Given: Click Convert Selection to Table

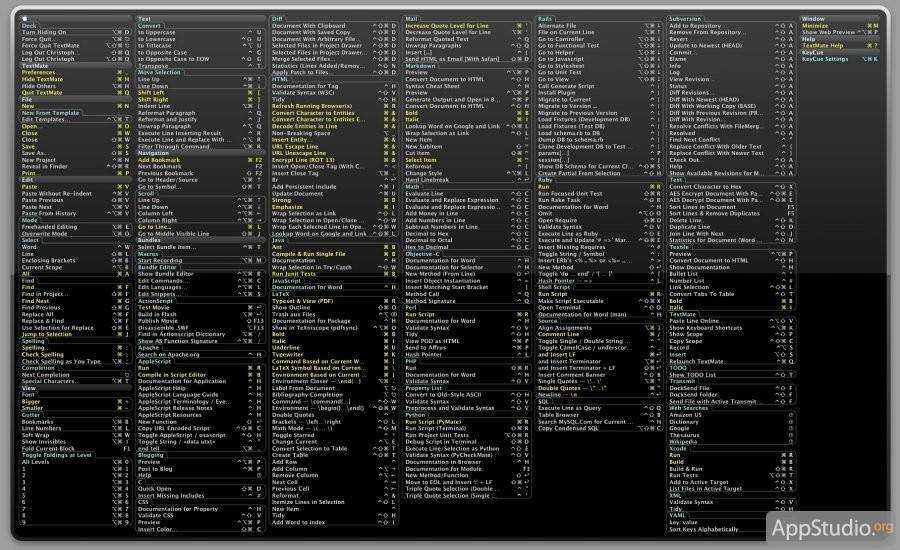Looking at the screenshot, I should point(309,448).
